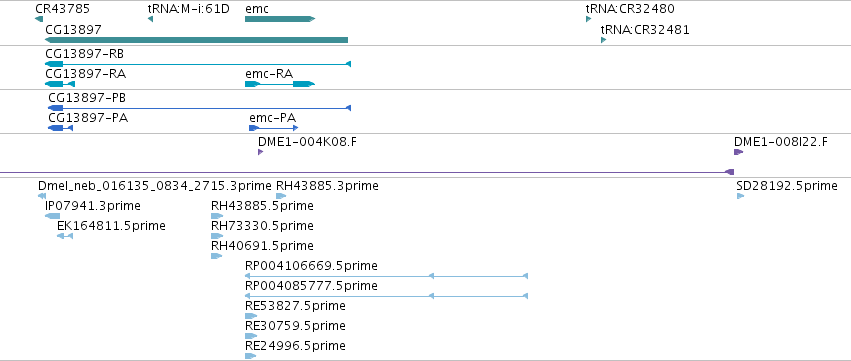Click the DME1-004K08.F purple marker

coord(261,152)
